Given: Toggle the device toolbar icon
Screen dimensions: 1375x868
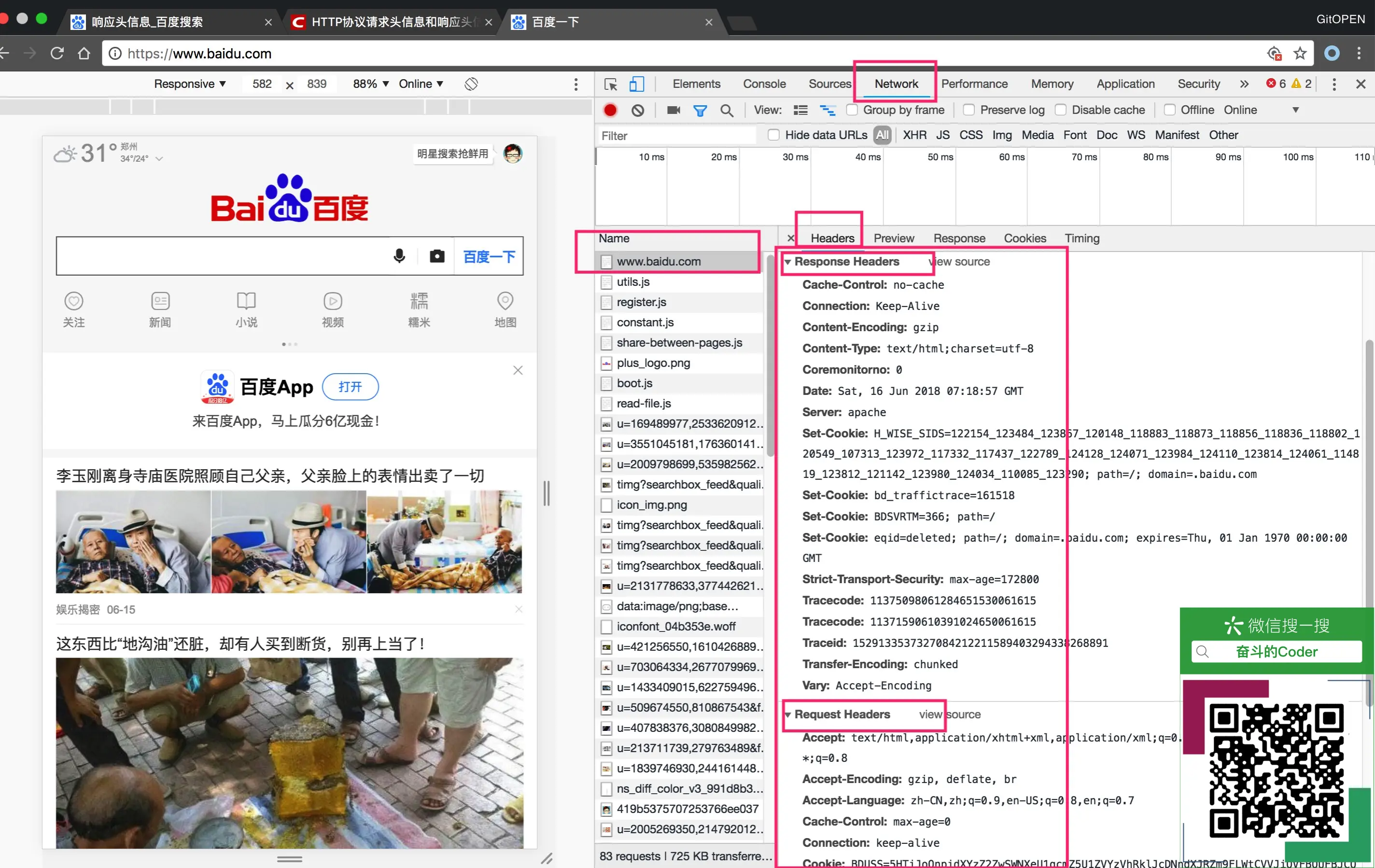Looking at the screenshot, I should 636,84.
